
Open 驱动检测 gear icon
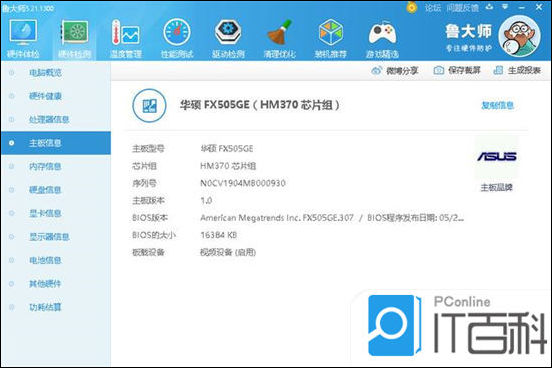pos(228,32)
